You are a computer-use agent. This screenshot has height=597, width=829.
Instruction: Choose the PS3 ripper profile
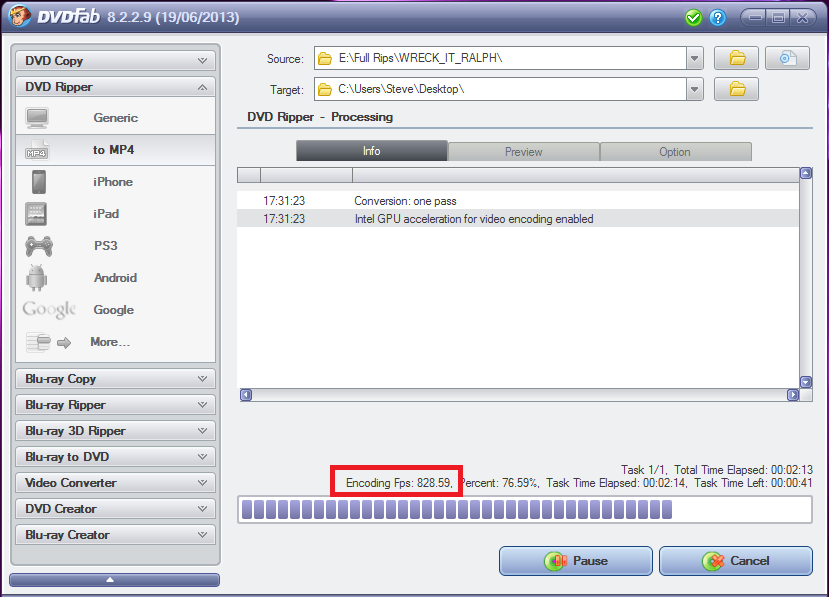point(116,246)
